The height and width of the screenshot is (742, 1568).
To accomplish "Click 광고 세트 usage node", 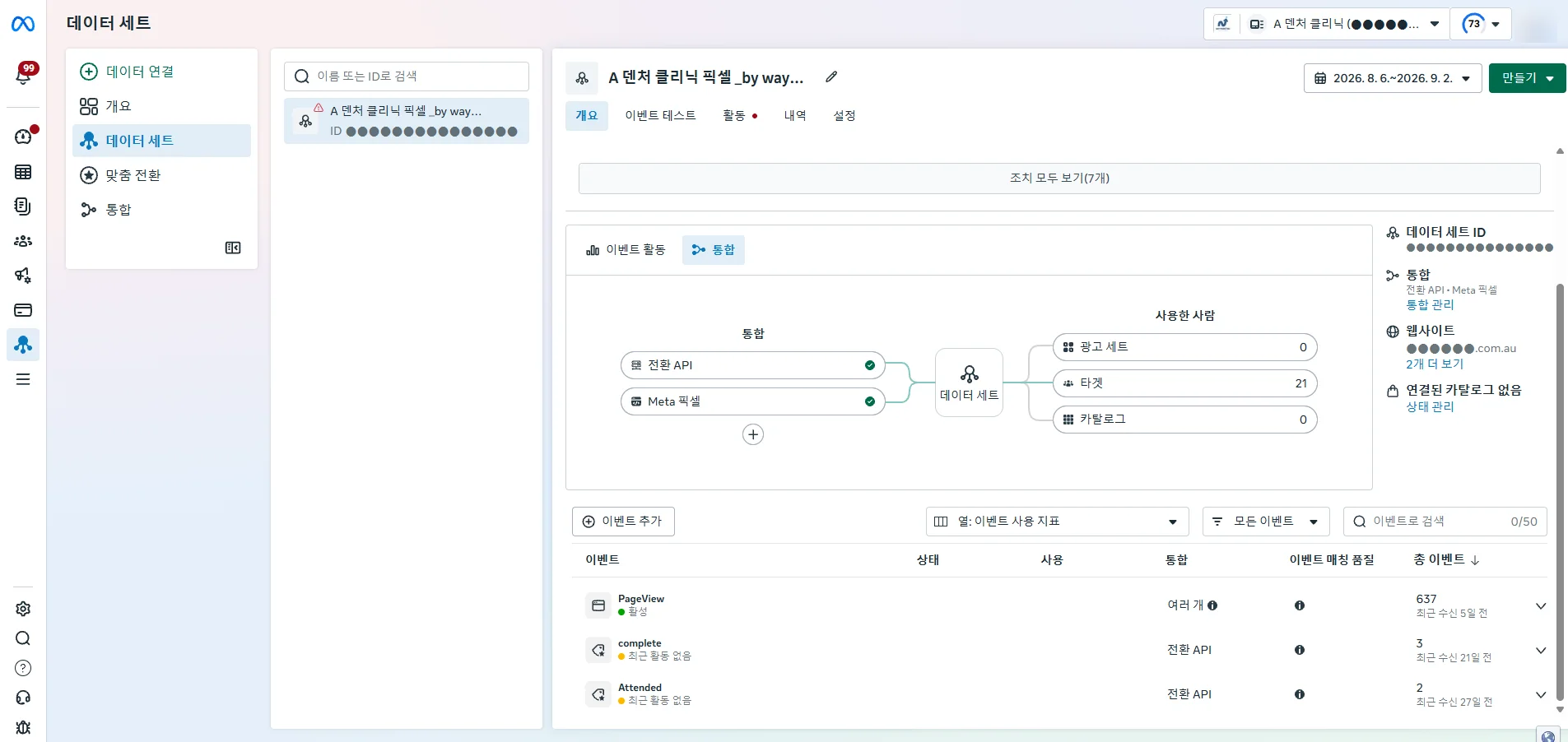I will tap(1185, 347).
